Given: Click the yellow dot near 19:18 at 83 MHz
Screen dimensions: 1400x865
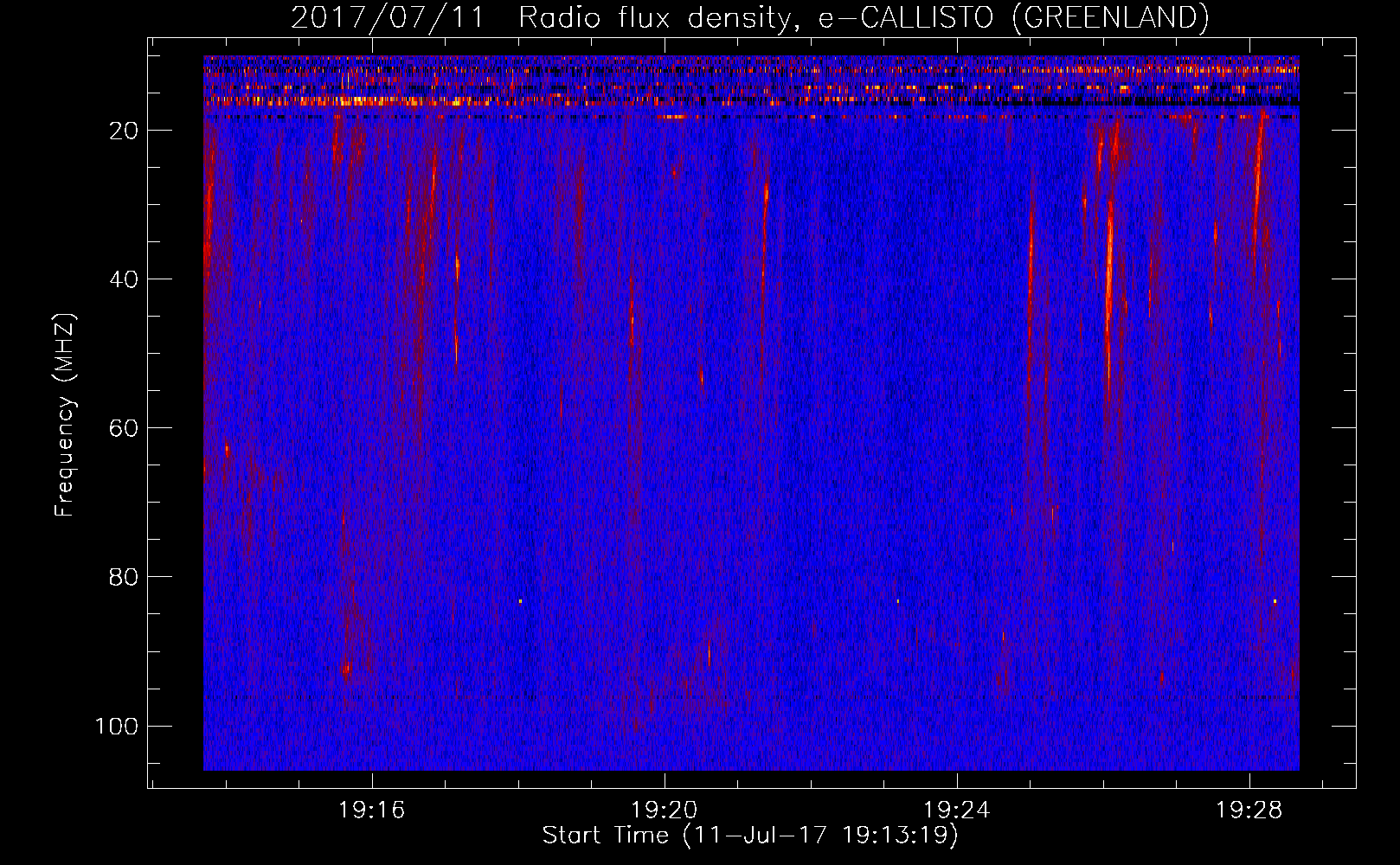Looking at the screenshot, I should [x=520, y=600].
